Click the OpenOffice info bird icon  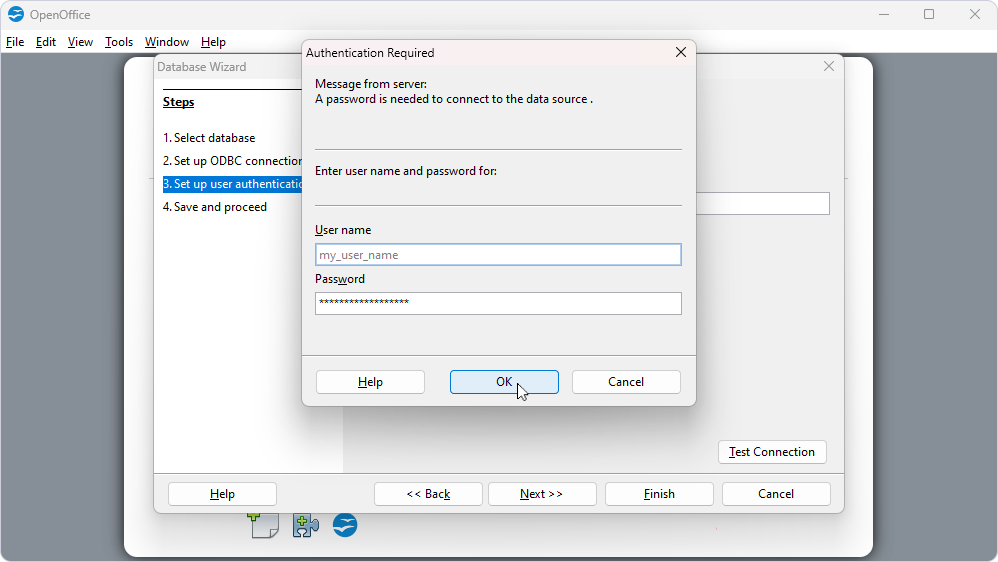click(x=345, y=525)
